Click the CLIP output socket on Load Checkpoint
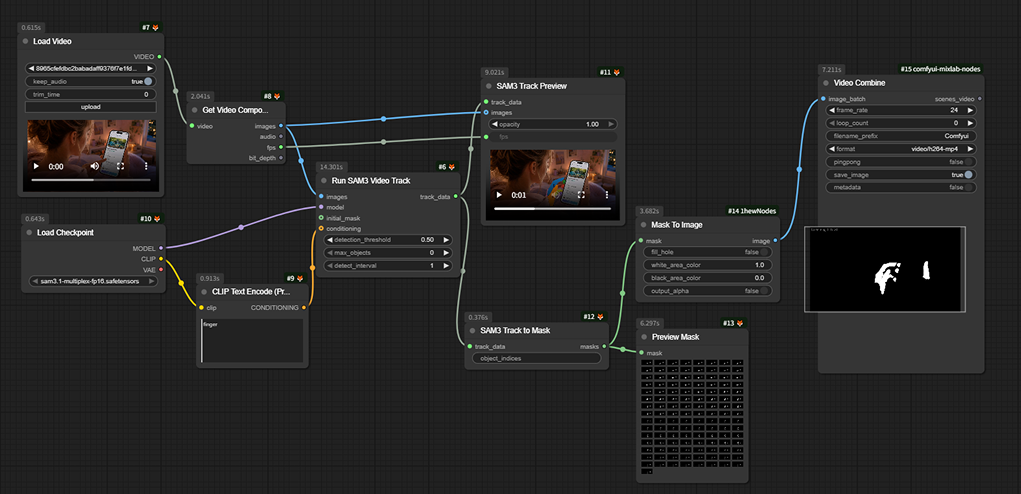 click(x=161, y=258)
